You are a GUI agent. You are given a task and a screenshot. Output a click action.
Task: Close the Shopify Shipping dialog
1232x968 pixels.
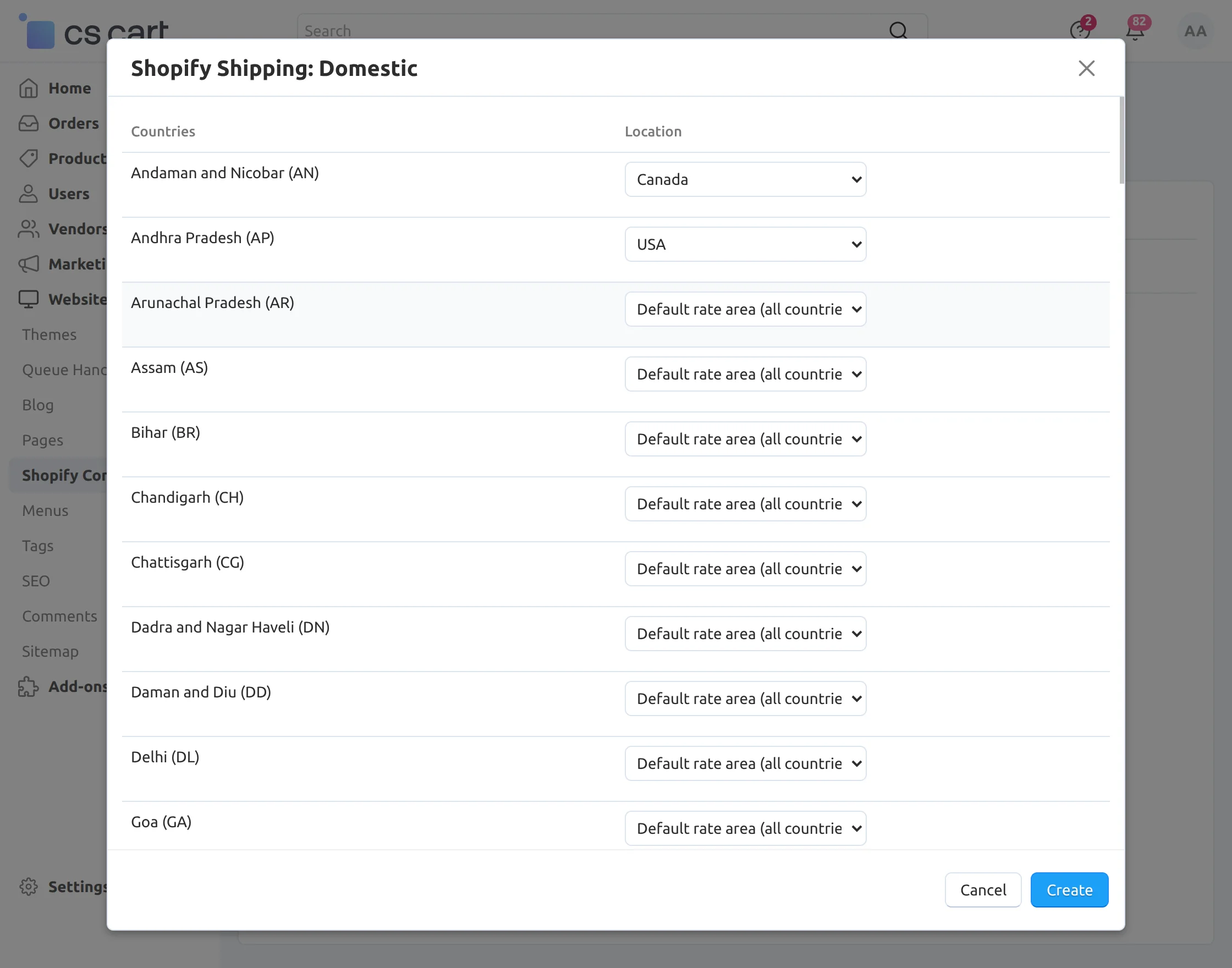1086,69
